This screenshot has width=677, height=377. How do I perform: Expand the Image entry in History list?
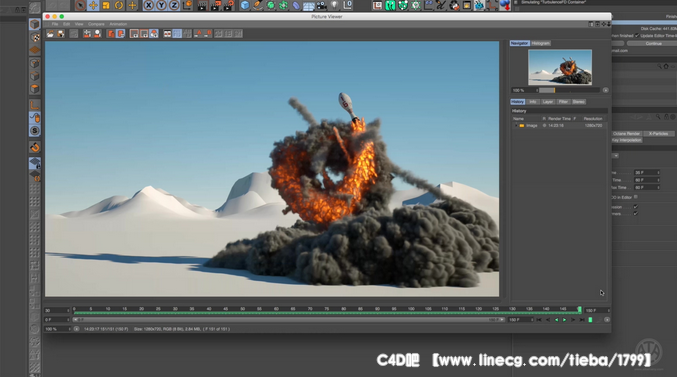click(516, 126)
